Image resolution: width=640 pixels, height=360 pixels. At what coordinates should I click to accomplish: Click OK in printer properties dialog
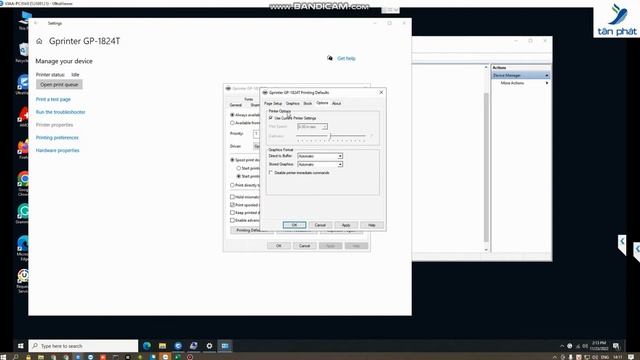pos(279,246)
